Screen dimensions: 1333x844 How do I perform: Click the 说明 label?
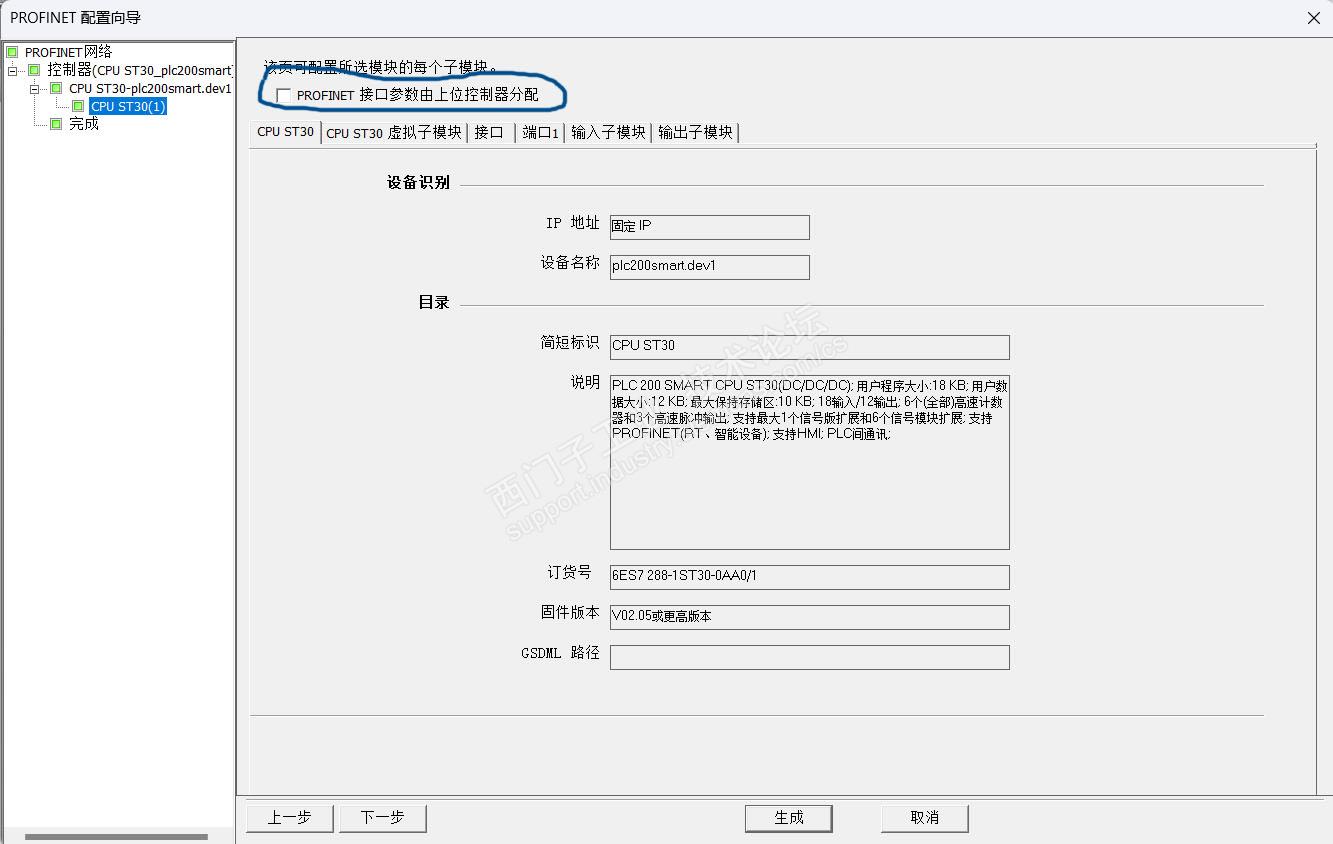coord(585,383)
